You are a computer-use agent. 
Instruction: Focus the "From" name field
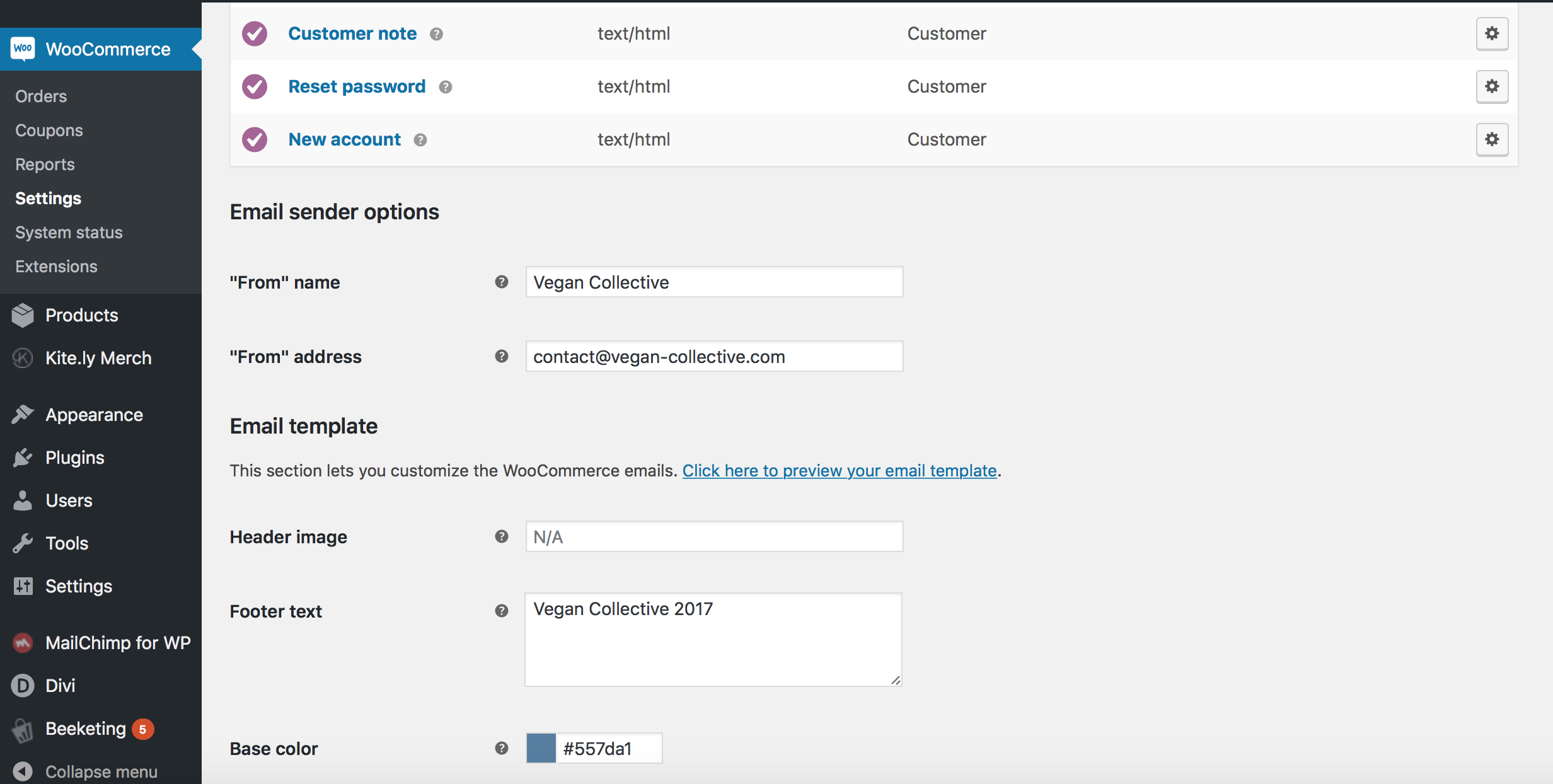pyautogui.click(x=714, y=282)
